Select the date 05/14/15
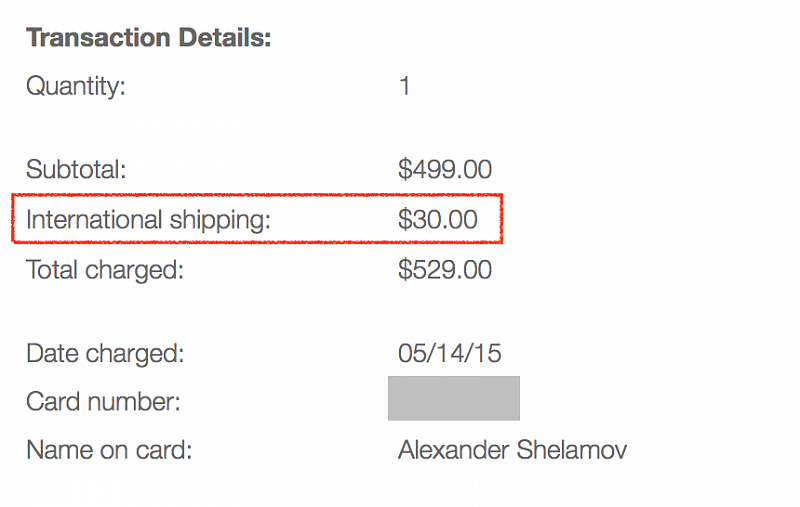The image size is (800, 507). [x=449, y=353]
